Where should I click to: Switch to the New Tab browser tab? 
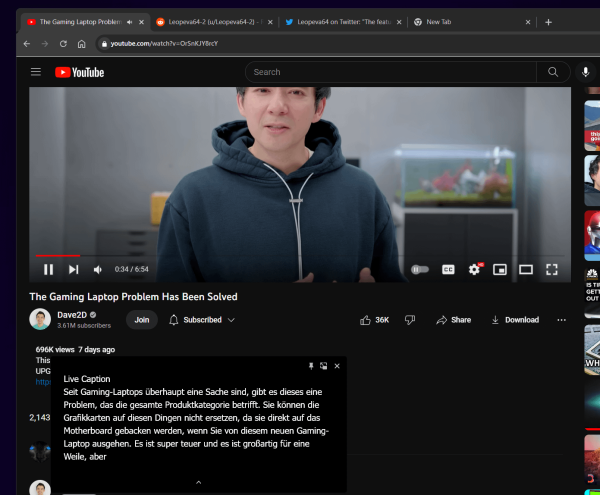pyautogui.click(x=460, y=21)
